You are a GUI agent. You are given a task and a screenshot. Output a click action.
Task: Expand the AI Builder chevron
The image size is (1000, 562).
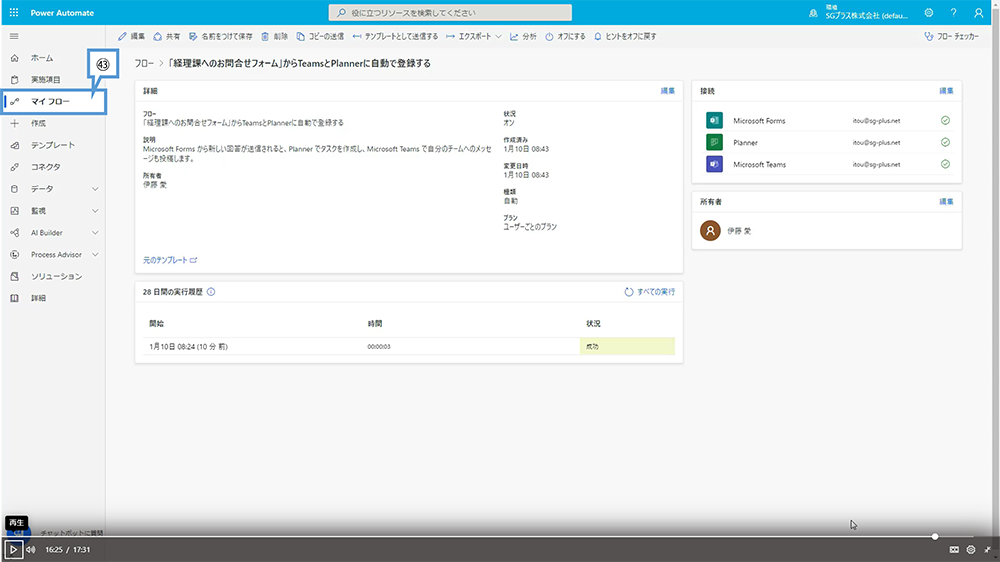point(95,233)
